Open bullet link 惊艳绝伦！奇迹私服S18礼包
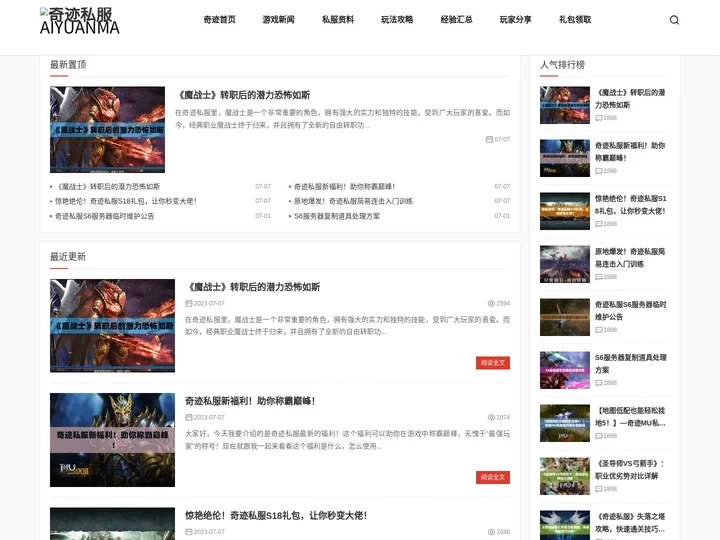 pyautogui.click(x=126, y=201)
